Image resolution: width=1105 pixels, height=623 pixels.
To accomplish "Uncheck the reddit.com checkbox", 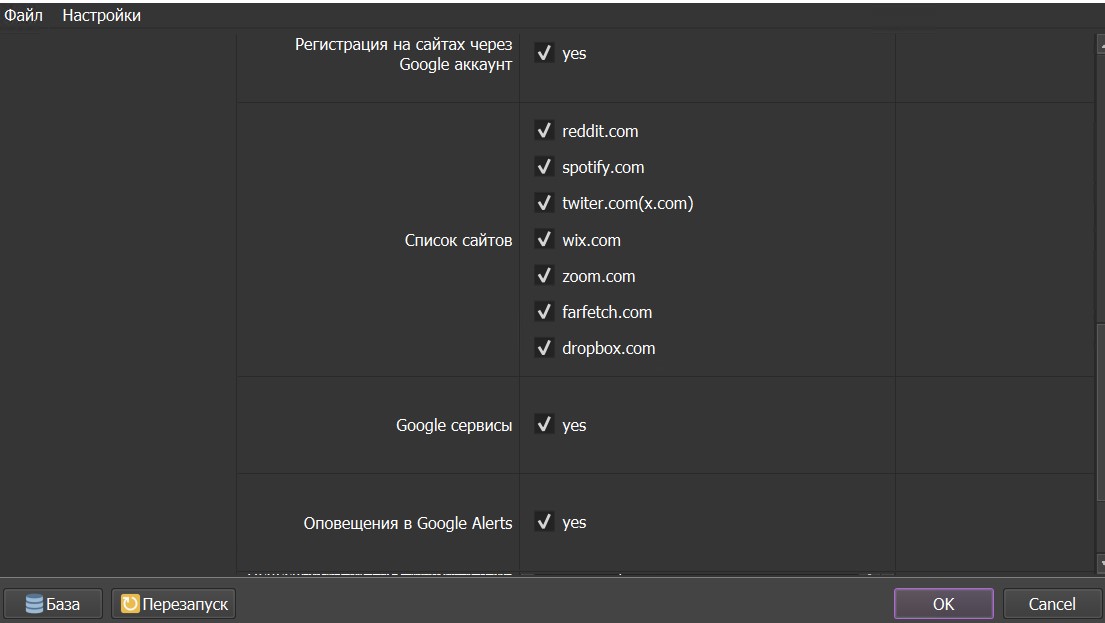I will 544,131.
